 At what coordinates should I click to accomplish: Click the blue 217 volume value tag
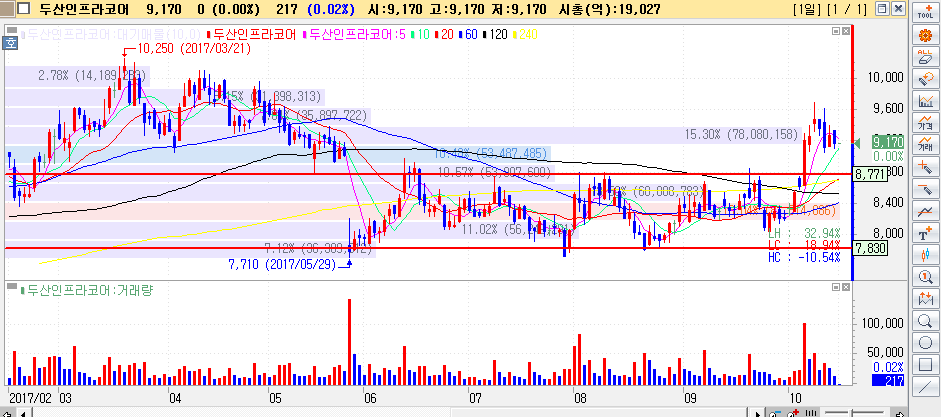pyautogui.click(x=888, y=380)
